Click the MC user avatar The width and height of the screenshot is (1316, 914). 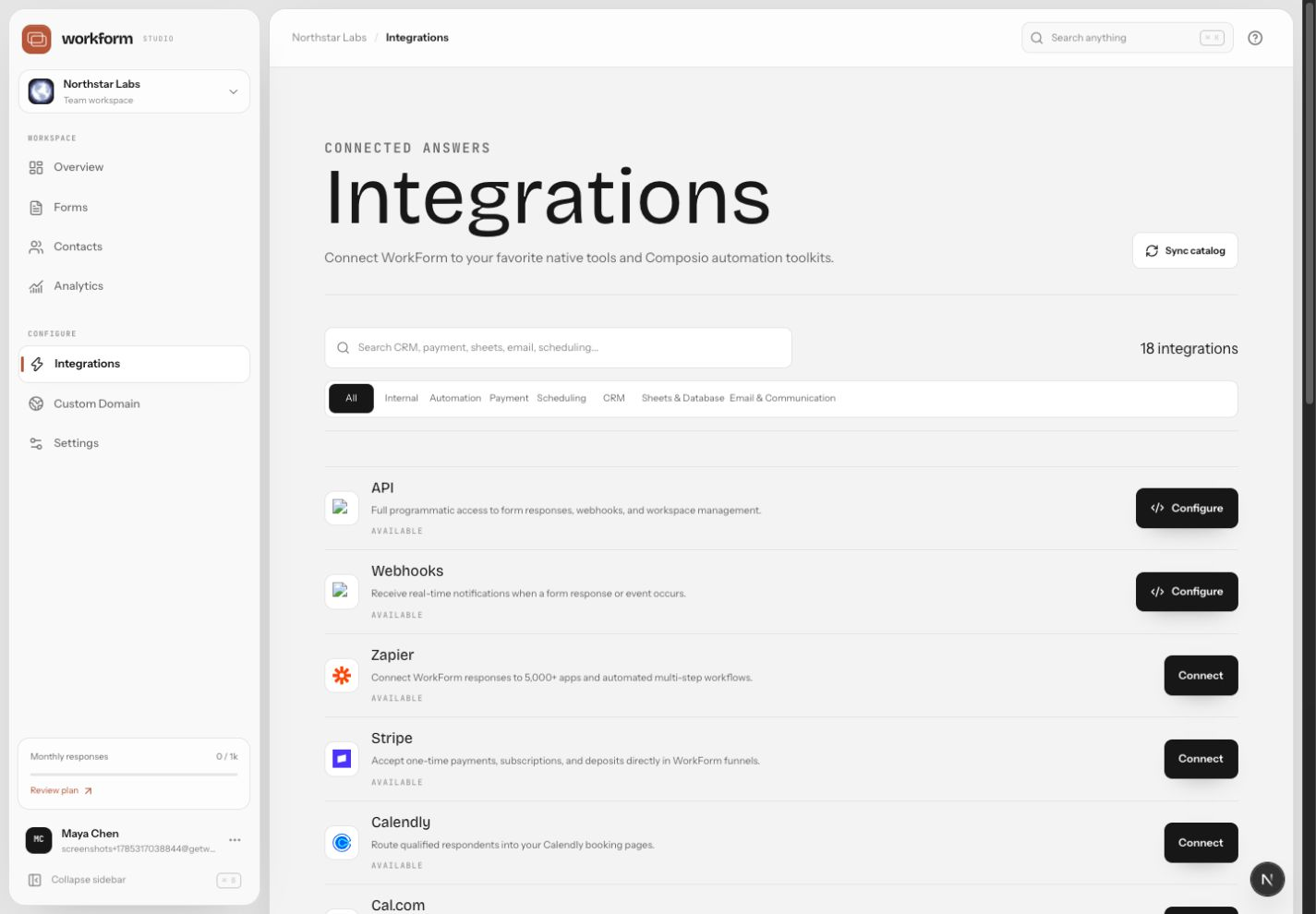[39, 840]
